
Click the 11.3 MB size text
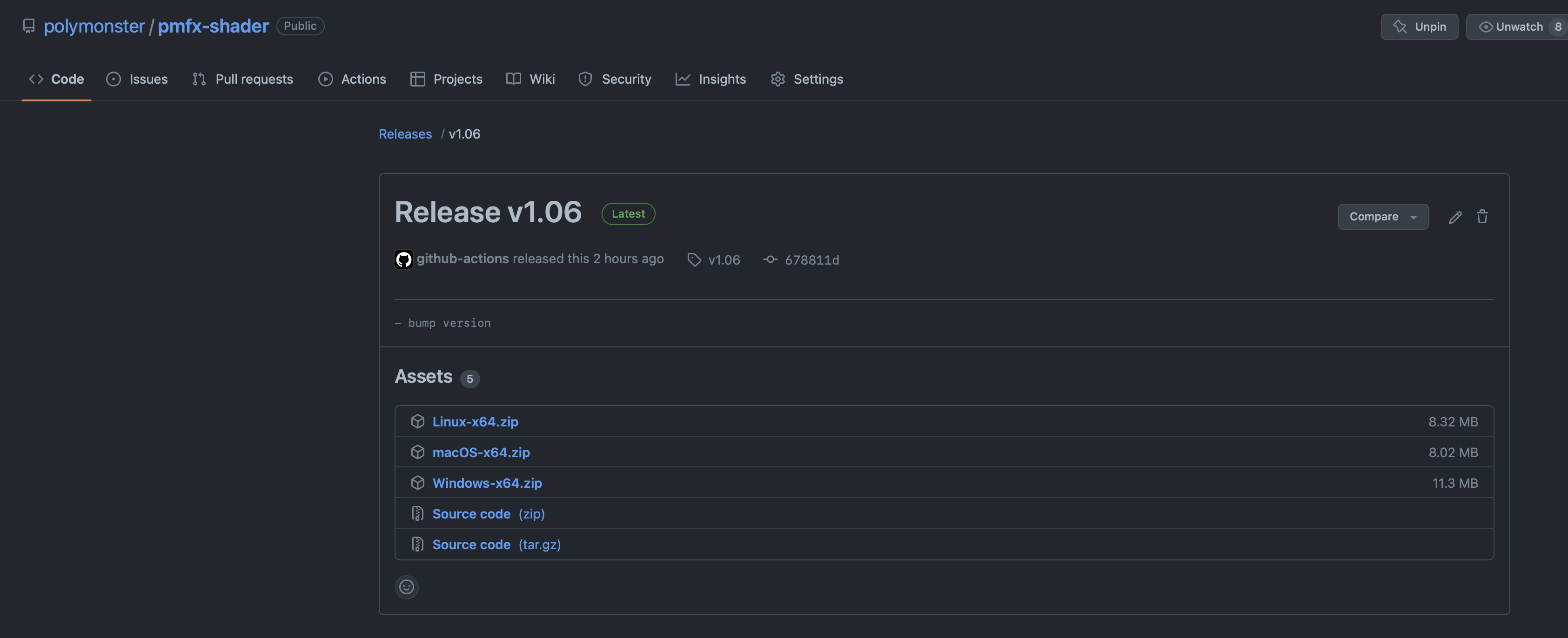coord(1455,483)
